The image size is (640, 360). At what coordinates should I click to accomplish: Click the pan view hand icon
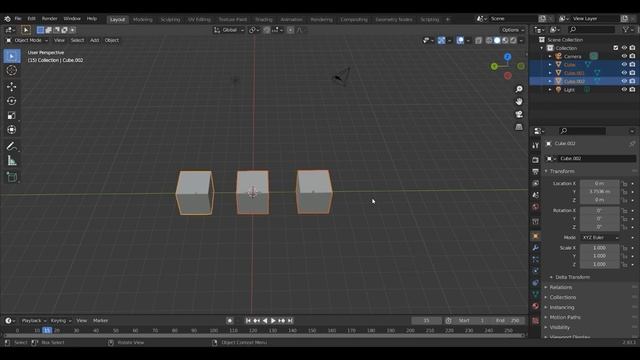pyautogui.click(x=519, y=102)
